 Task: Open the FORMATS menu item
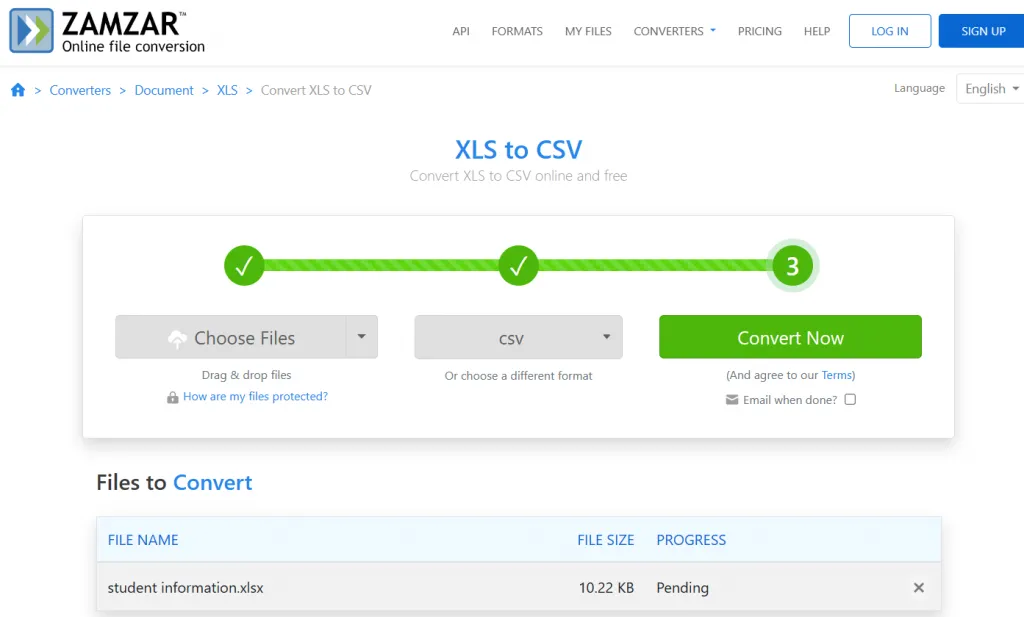517,31
